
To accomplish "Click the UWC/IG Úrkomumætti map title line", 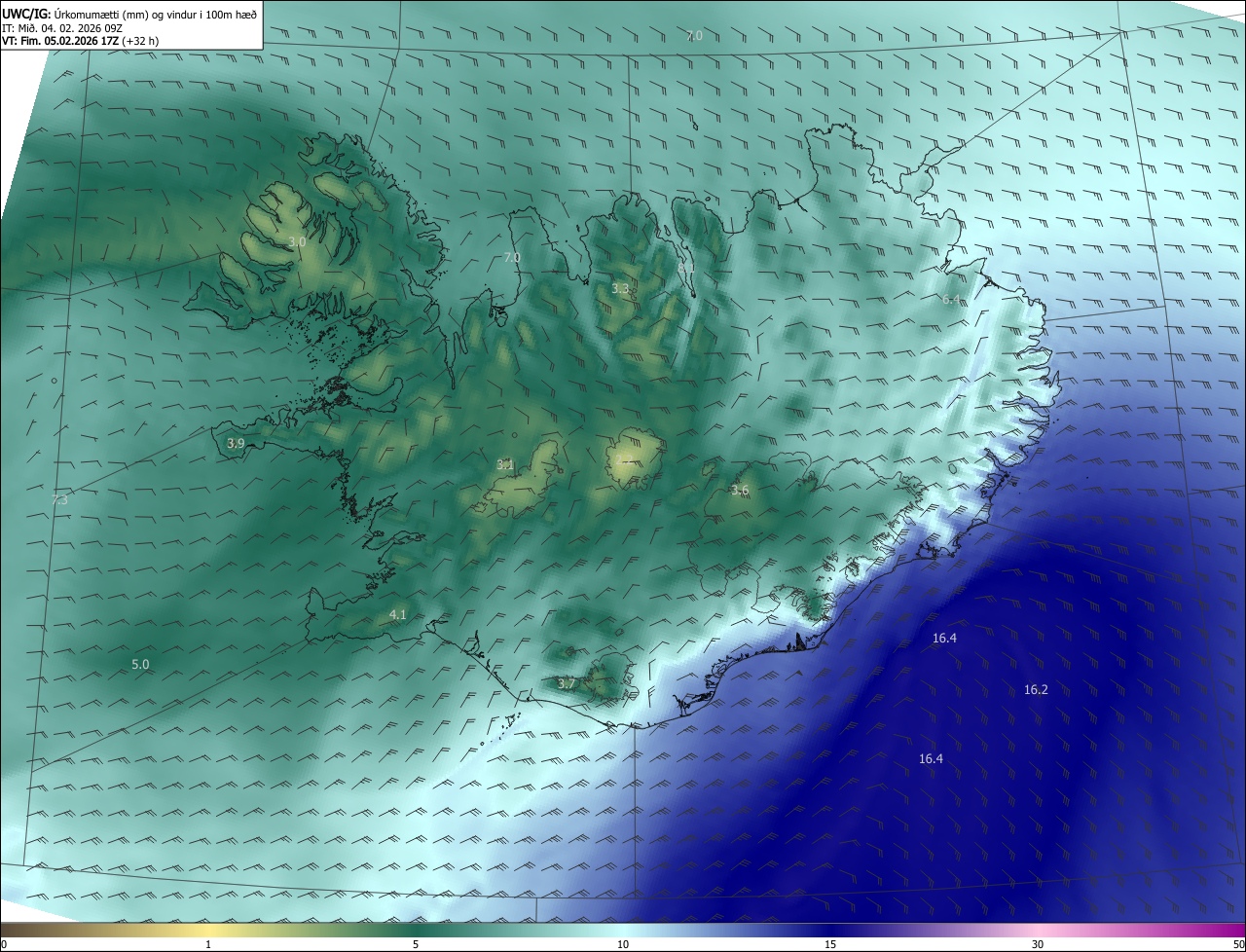I will coord(129,14).
